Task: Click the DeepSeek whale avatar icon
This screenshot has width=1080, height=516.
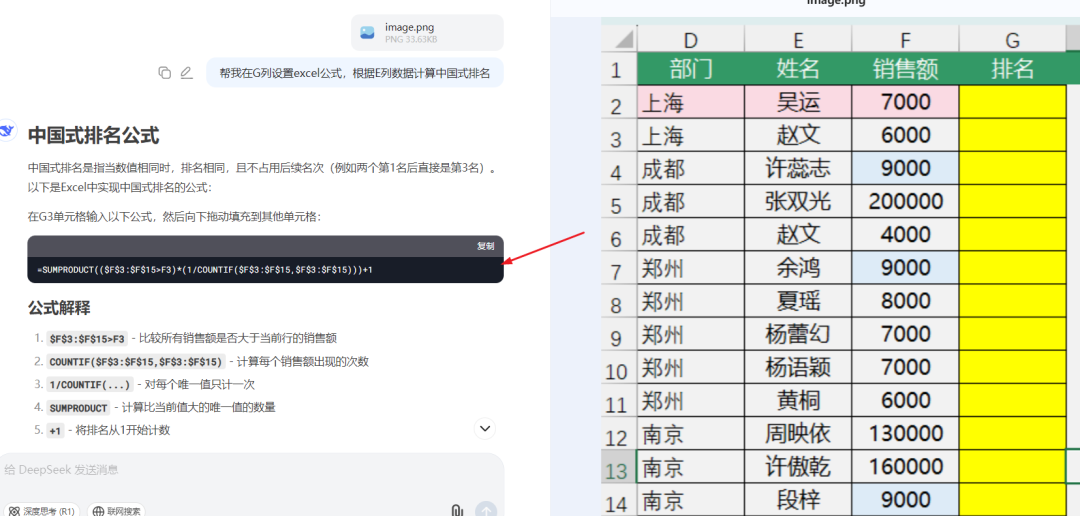Action: (x=8, y=129)
